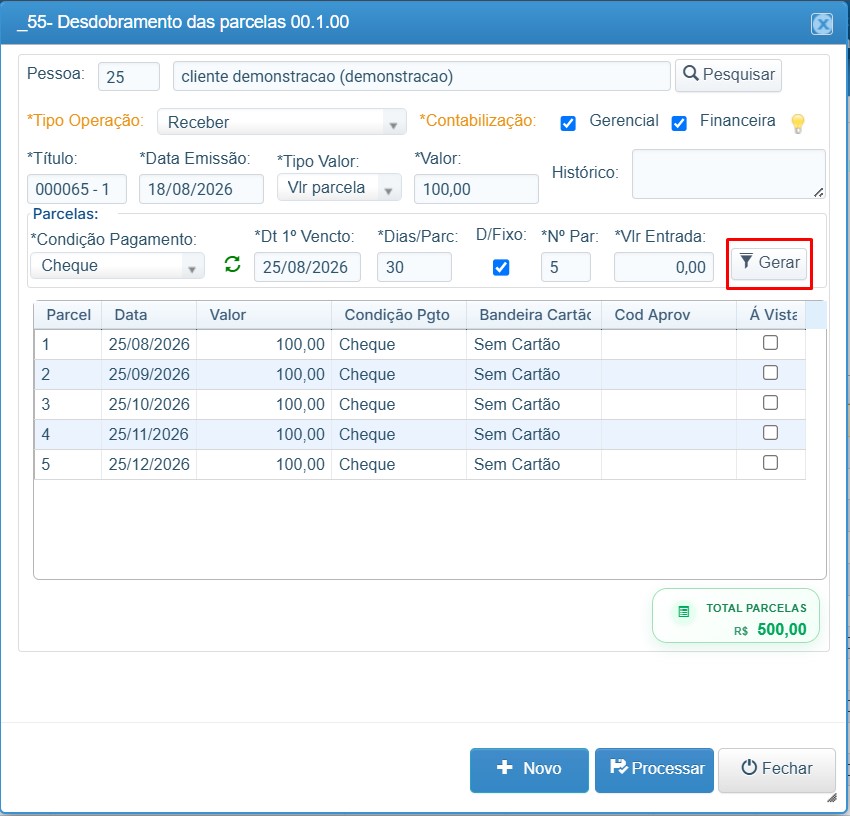Uncheck the D/Fixo checkbox
The height and width of the screenshot is (816, 850).
pos(501,267)
